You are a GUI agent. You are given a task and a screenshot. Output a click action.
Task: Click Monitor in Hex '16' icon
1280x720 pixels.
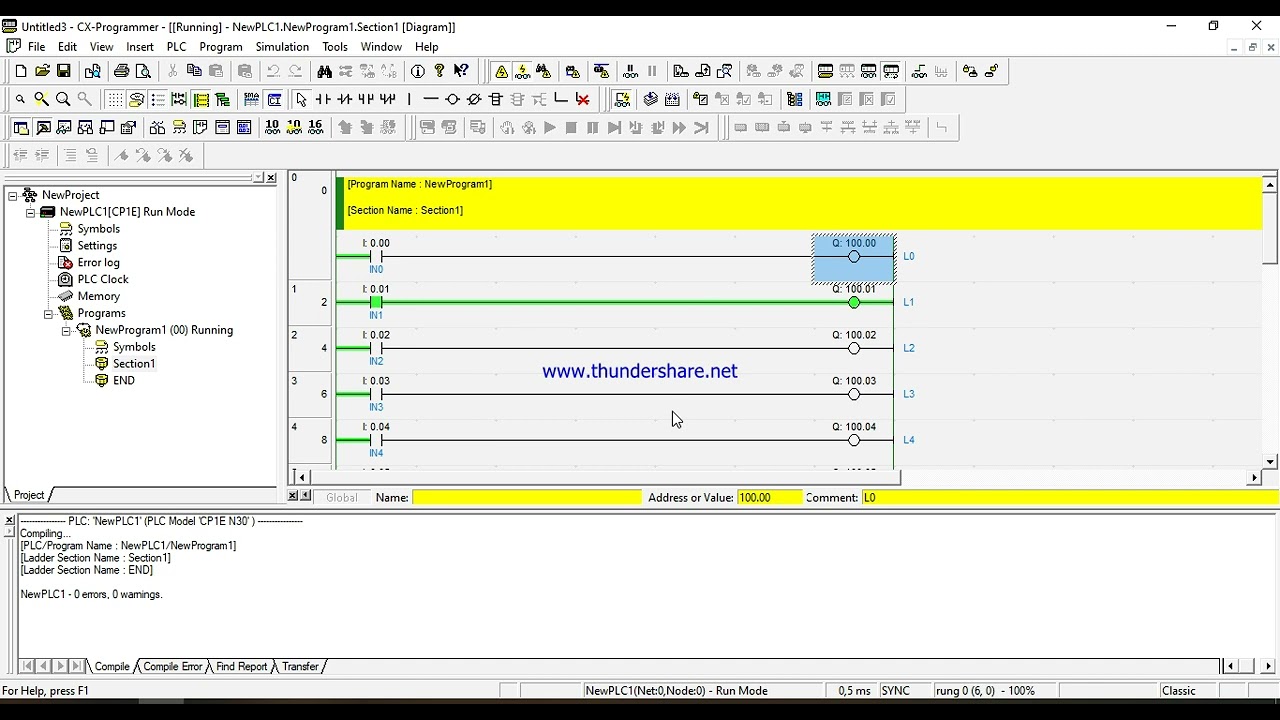click(x=316, y=127)
